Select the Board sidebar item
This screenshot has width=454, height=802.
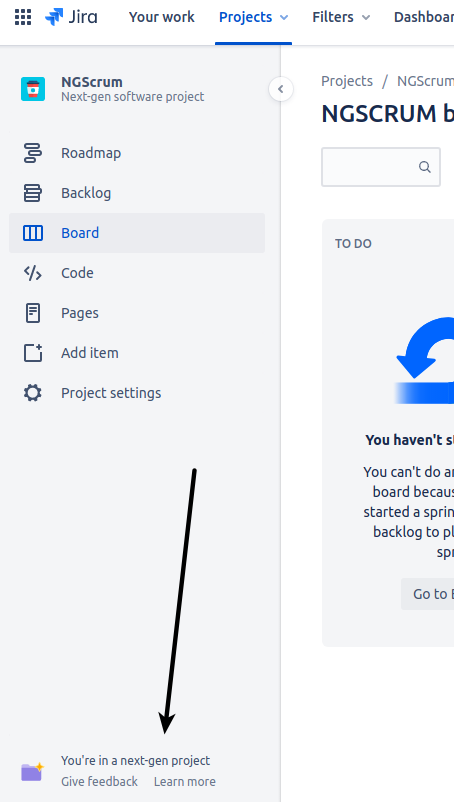[x=137, y=233]
